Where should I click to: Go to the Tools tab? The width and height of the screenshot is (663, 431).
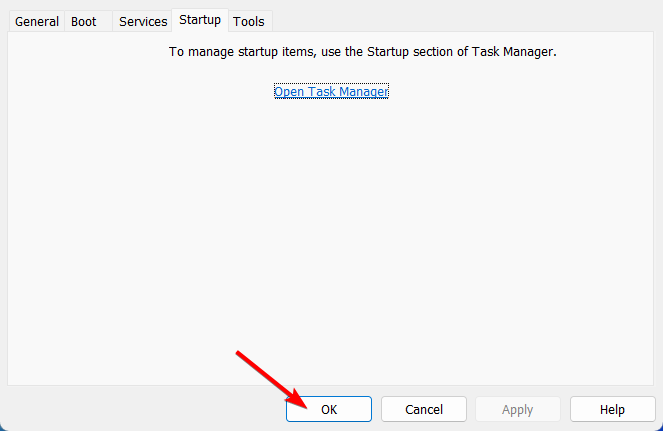[249, 21]
